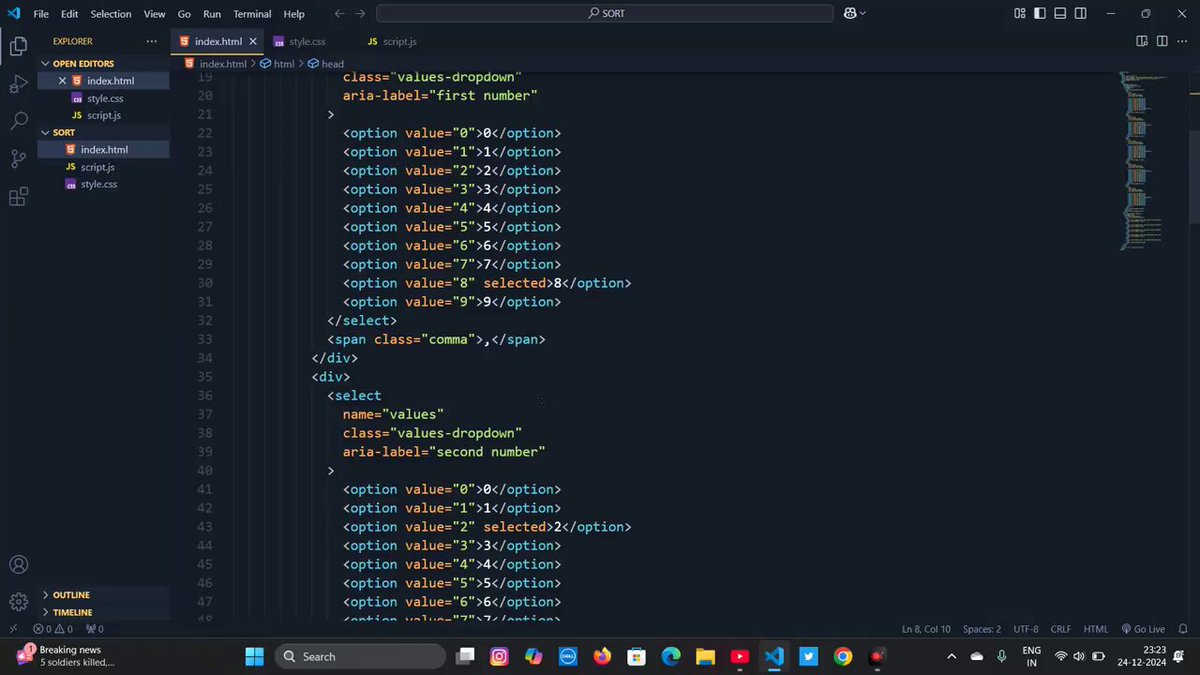The width and height of the screenshot is (1200, 675).
Task: Open YouTube app from the taskbar
Action: pos(739,656)
